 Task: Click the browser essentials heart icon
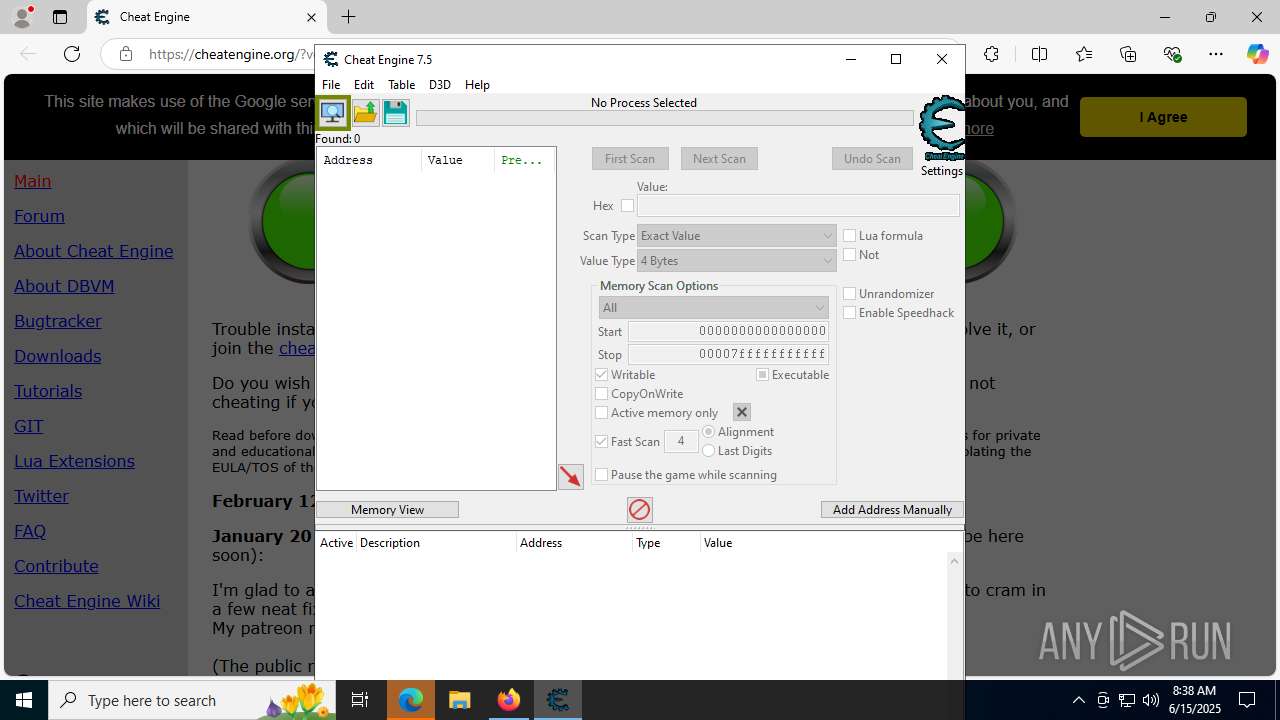[x=1172, y=54]
